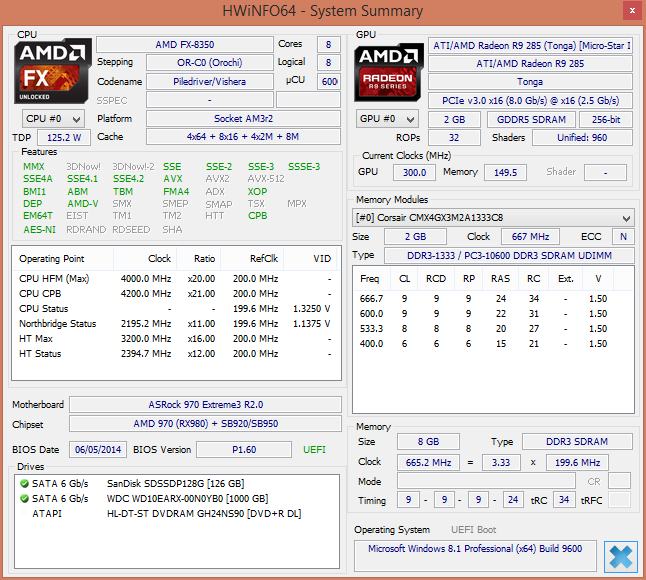Click the green UEFI label beside BIOS version

coord(314,449)
